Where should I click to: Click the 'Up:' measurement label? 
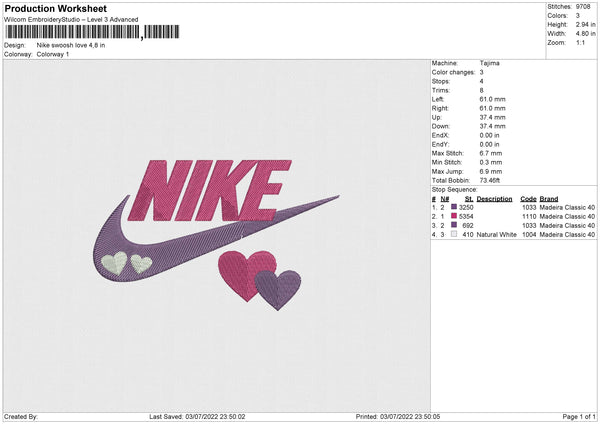(x=437, y=117)
